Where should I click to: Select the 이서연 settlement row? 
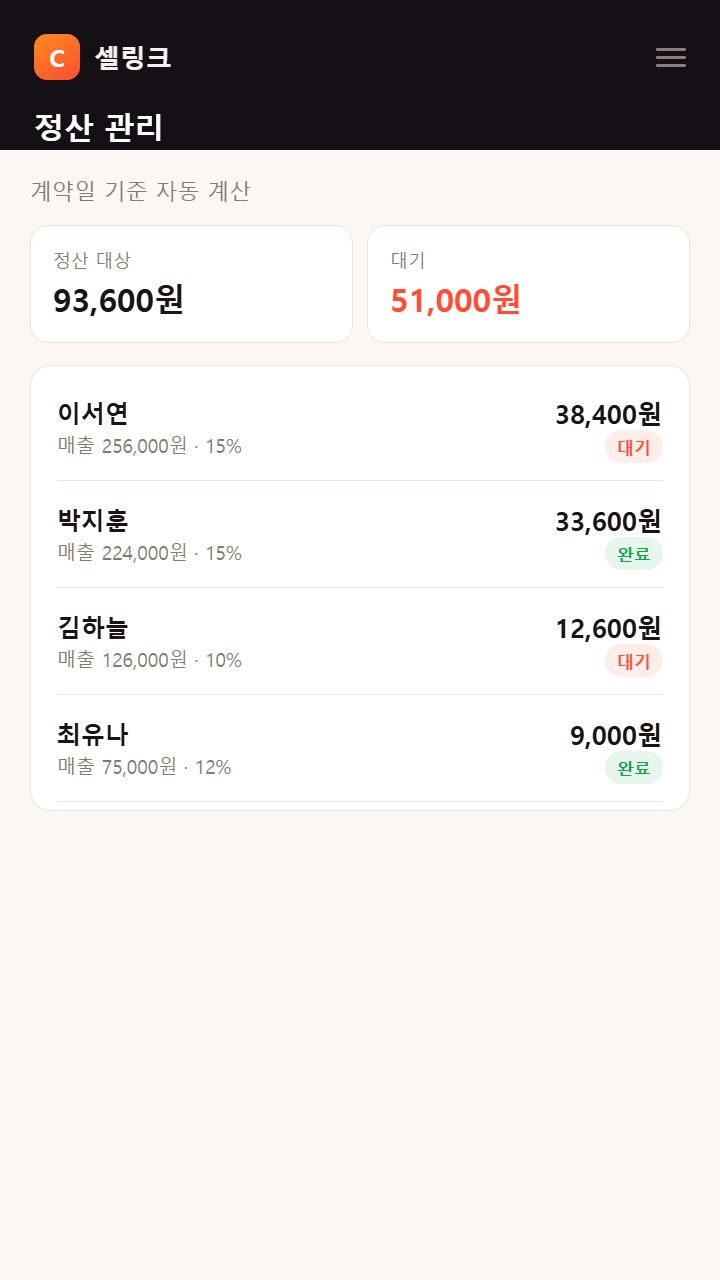(360, 427)
